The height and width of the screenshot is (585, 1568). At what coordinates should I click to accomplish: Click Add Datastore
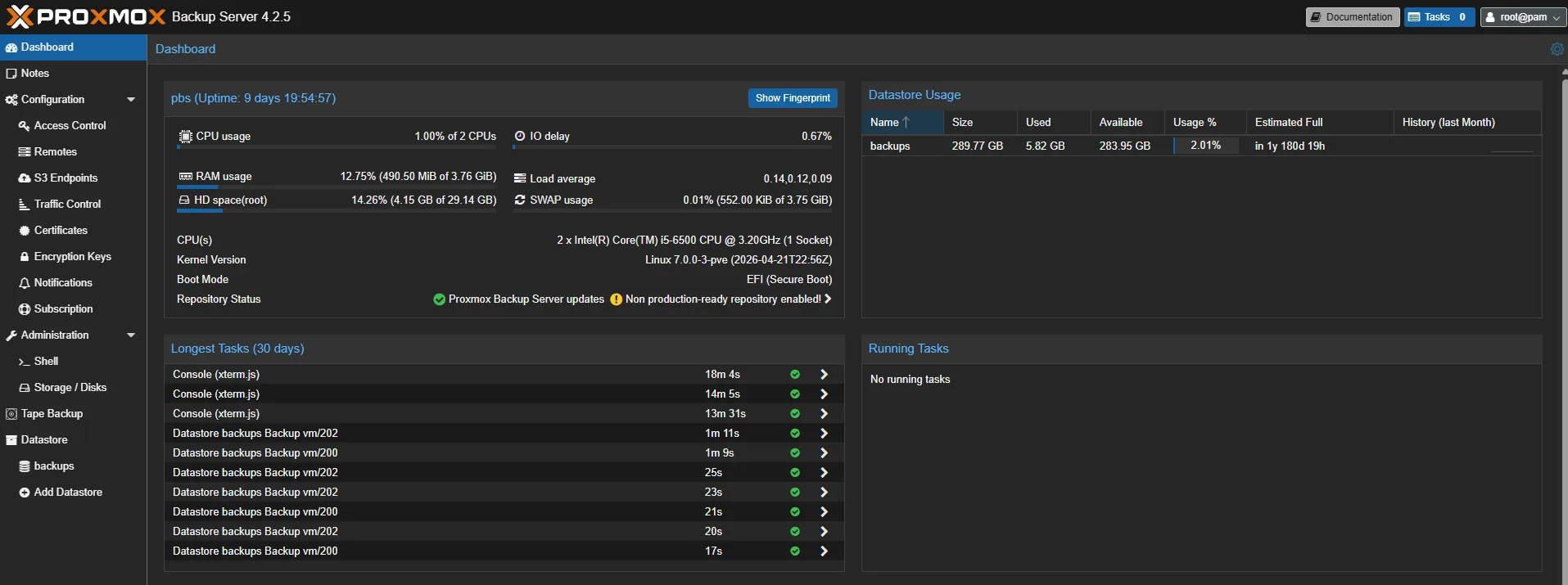coord(73,493)
